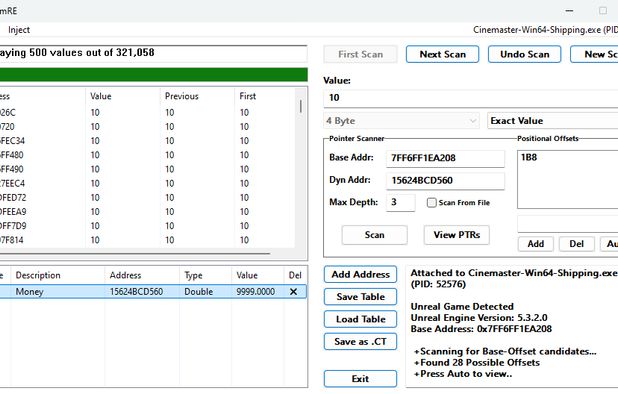Enable the Scan From File checkbox

click(x=432, y=203)
